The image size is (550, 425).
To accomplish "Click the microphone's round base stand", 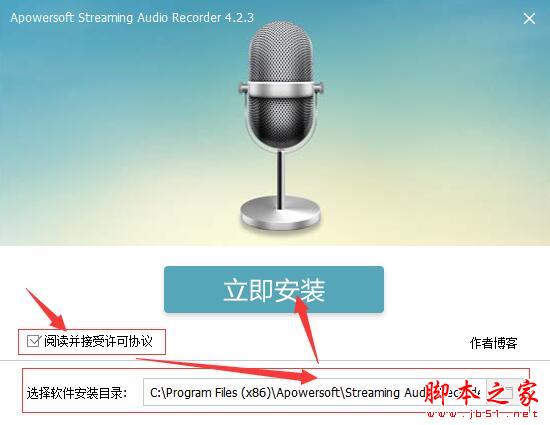I will (280, 213).
